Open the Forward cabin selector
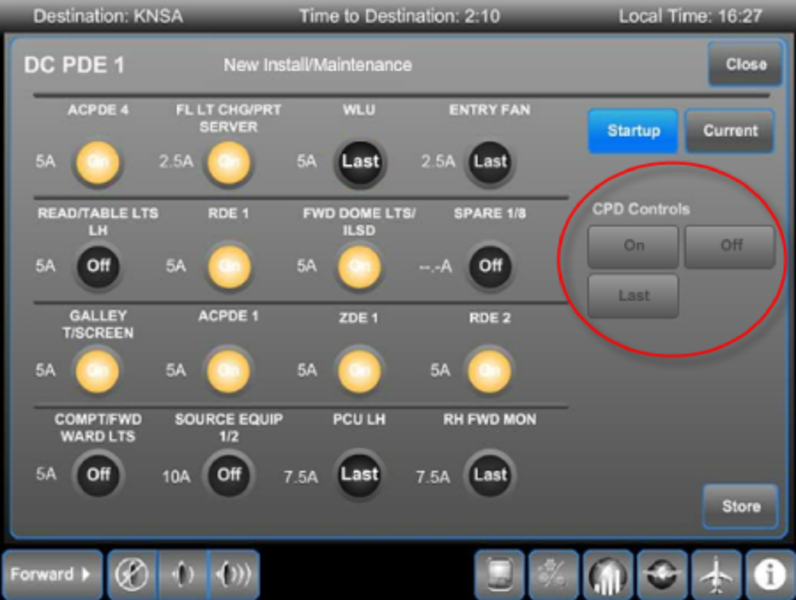This screenshot has height=600, width=796. (52, 574)
